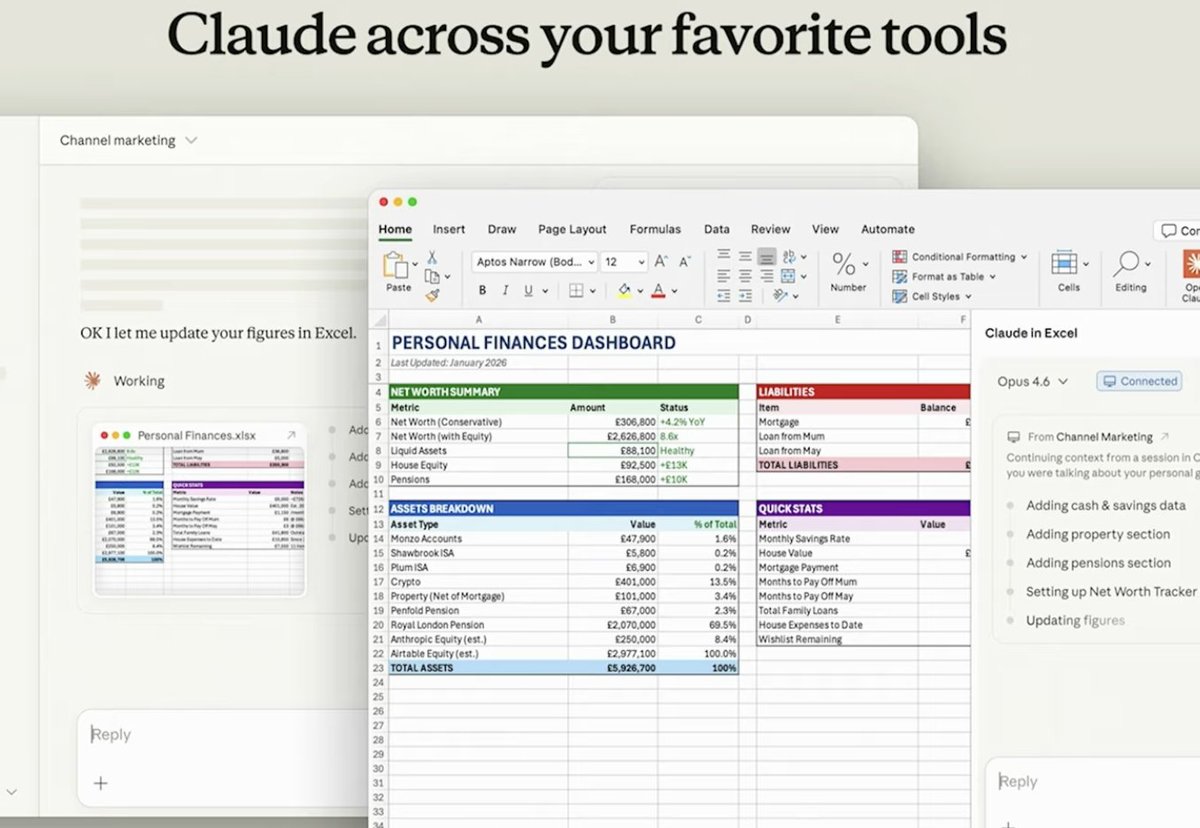Viewport: 1200px width, 828px height.
Task: Click the expand arrow on Personal Finances.xlsx card
Action: point(291,435)
